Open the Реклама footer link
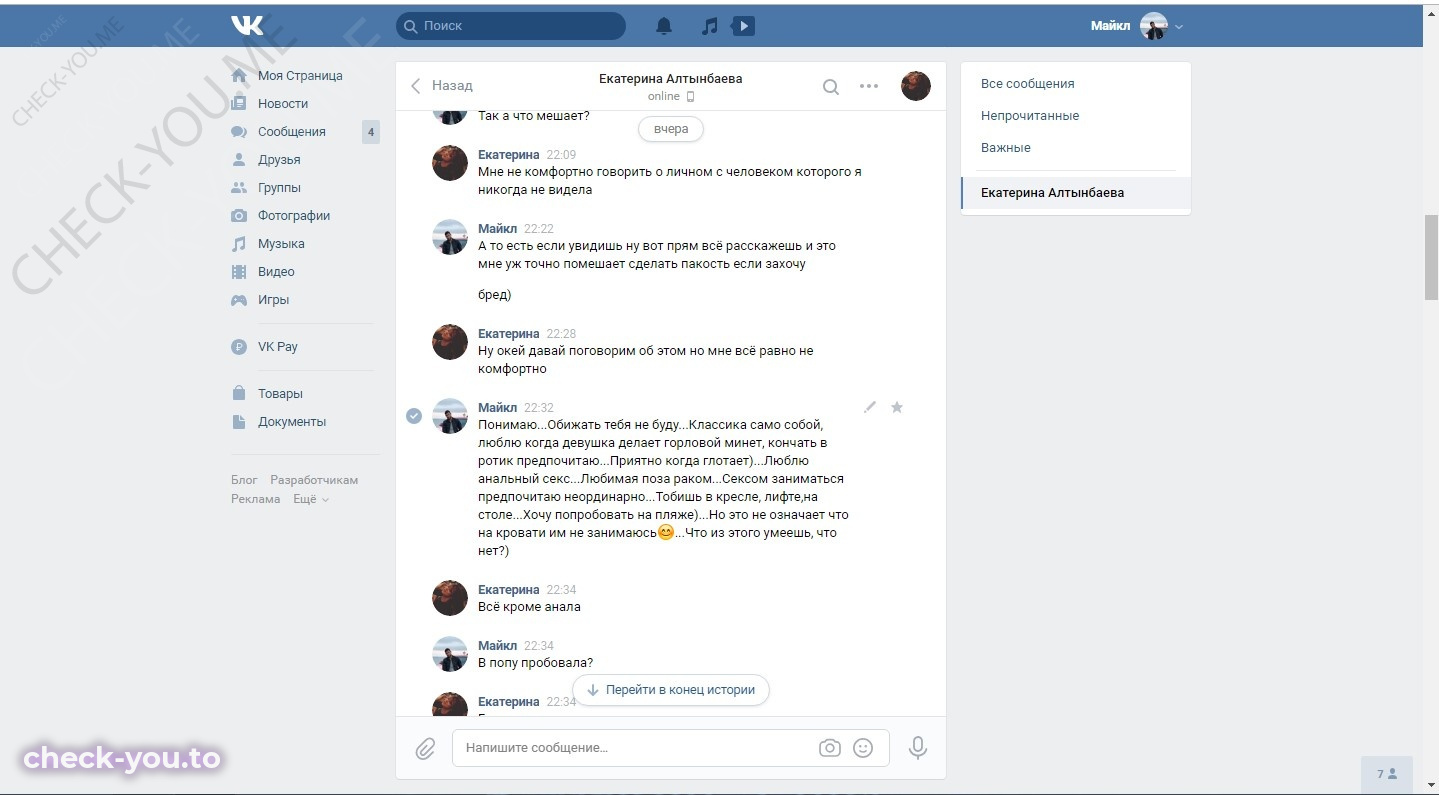Screen dimensions: 1439x795 (256, 499)
